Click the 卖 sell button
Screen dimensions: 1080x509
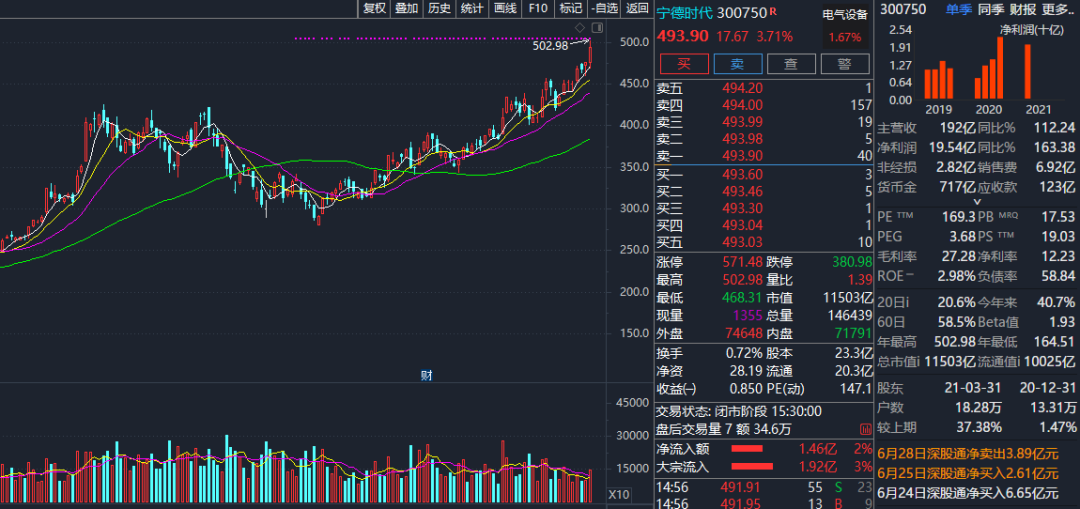click(737, 64)
